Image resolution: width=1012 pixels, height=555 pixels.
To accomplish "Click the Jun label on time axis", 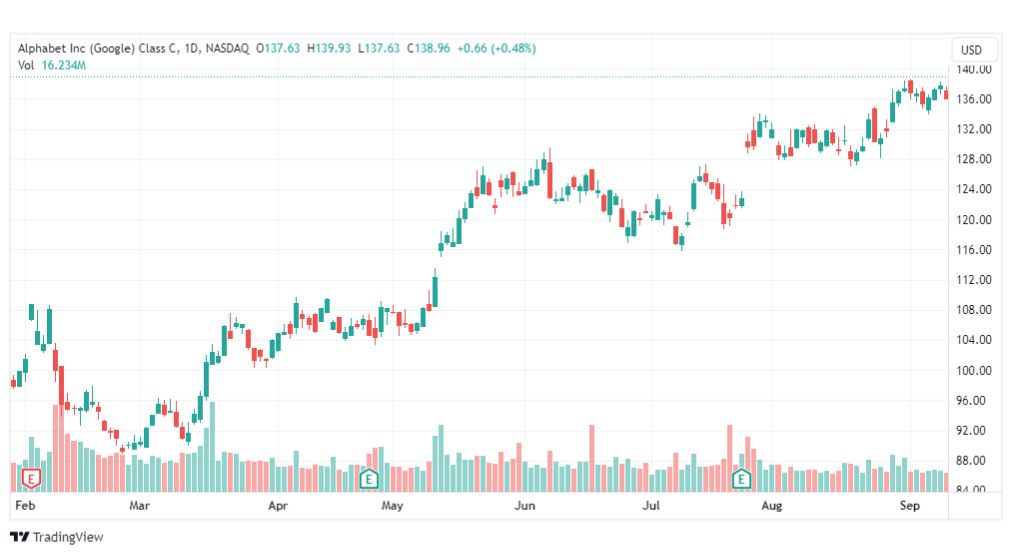I will 525,505.
